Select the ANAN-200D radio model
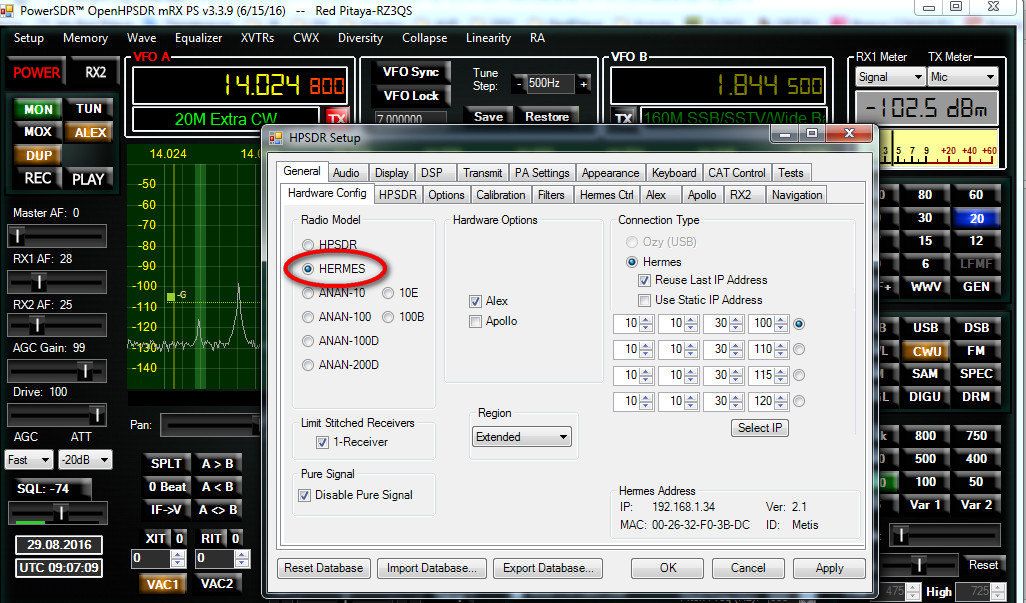This screenshot has height=603, width=1026. (x=340, y=365)
